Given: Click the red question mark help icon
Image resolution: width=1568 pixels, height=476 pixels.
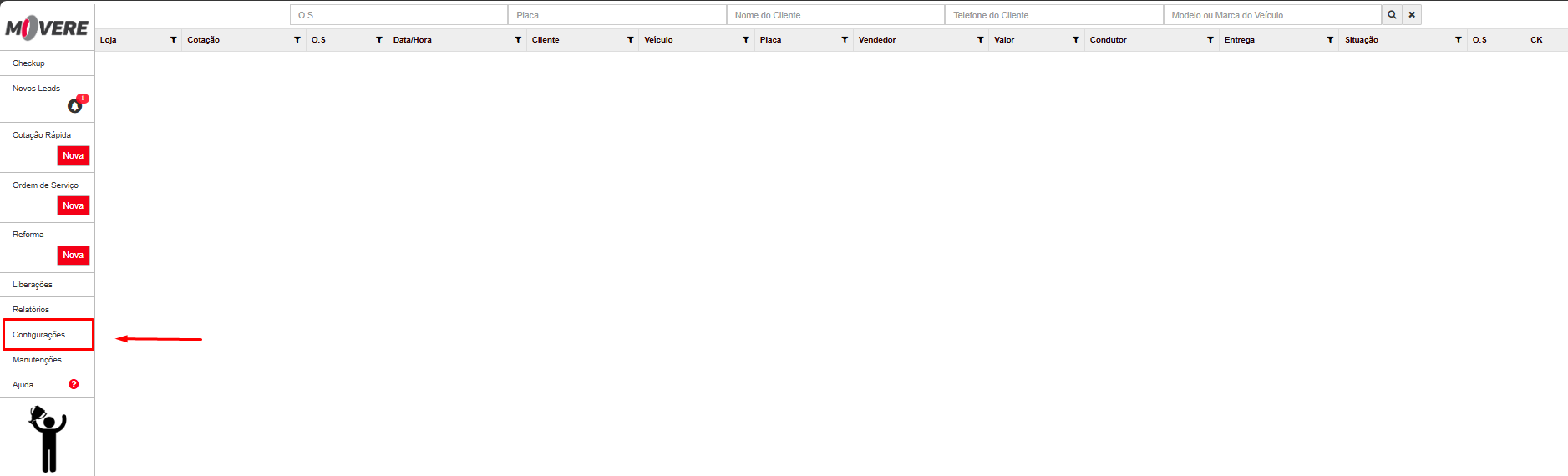Looking at the screenshot, I should 74,384.
